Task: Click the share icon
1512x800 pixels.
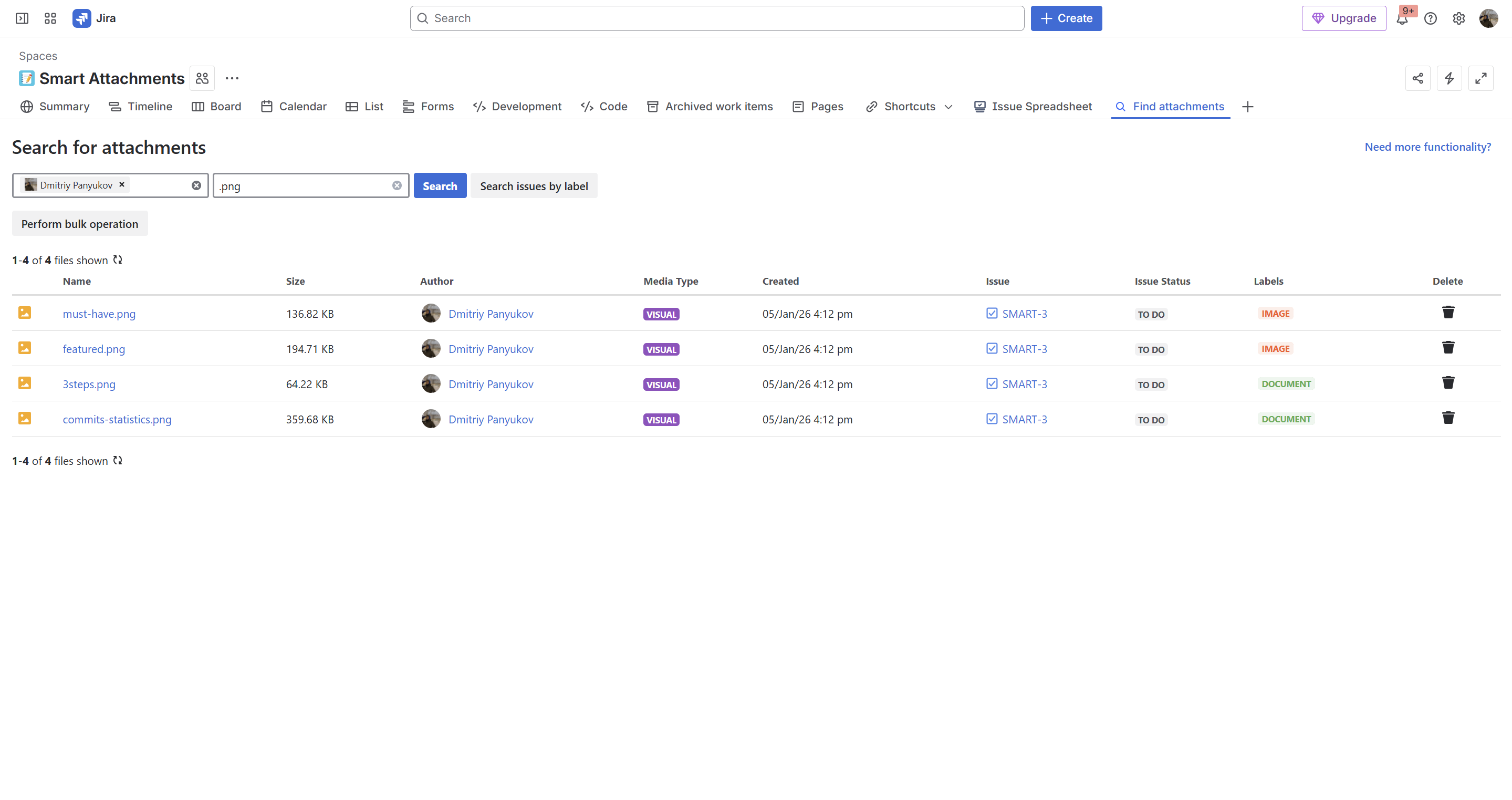Action: point(1417,78)
